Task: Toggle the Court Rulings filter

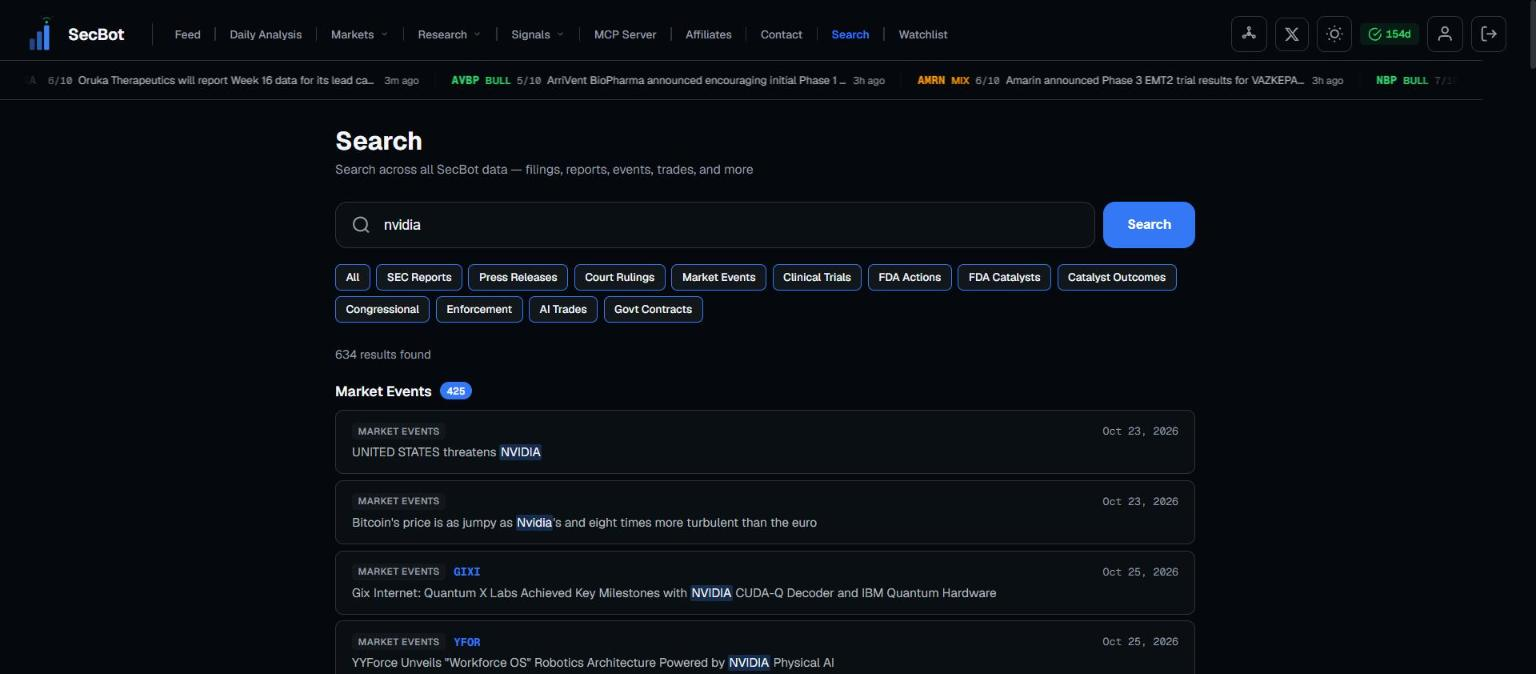Action: pos(620,277)
